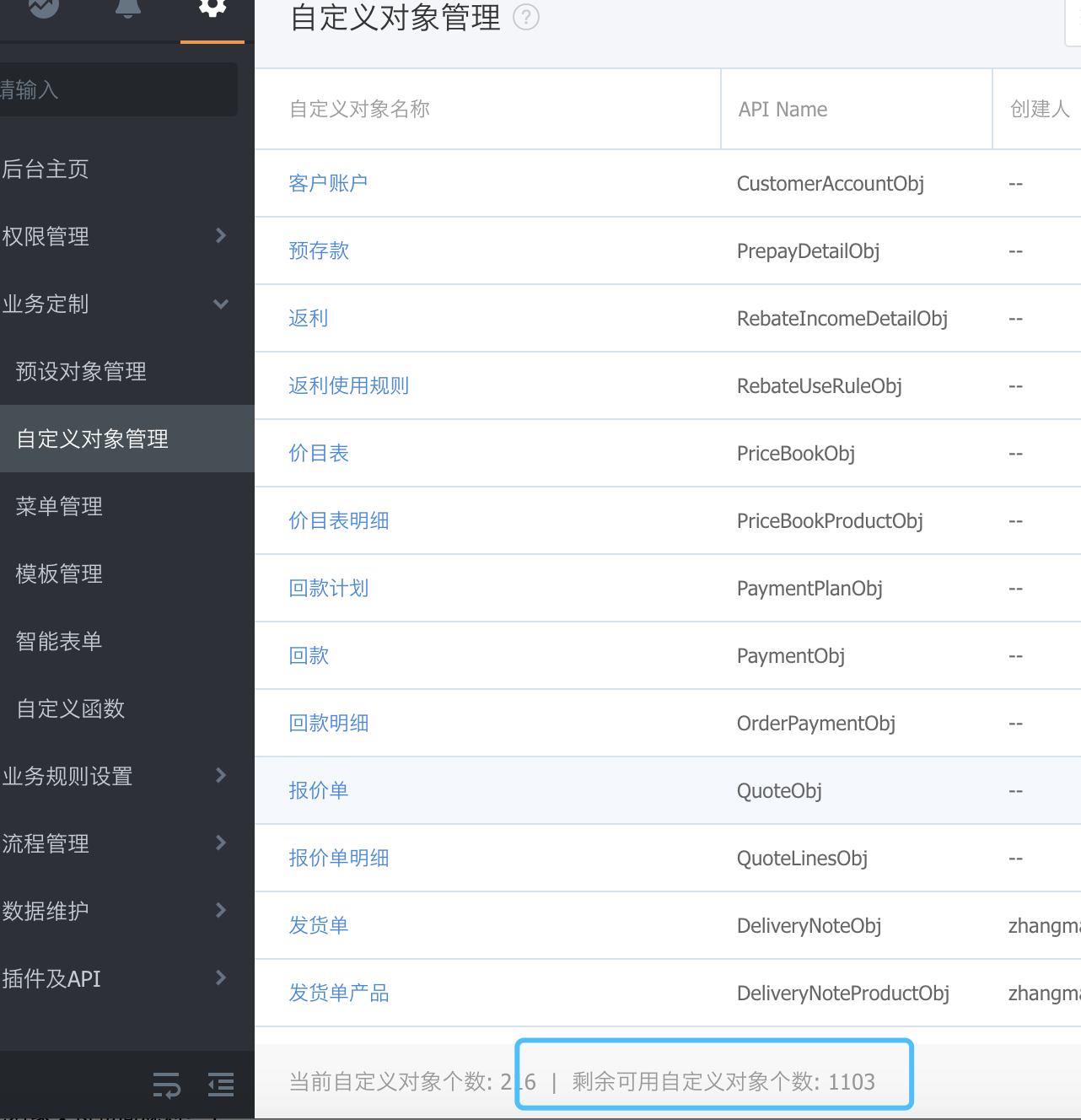Click the 剩余可用自定义对象个数 footer text
The image size is (1081, 1120).
tap(723, 1081)
